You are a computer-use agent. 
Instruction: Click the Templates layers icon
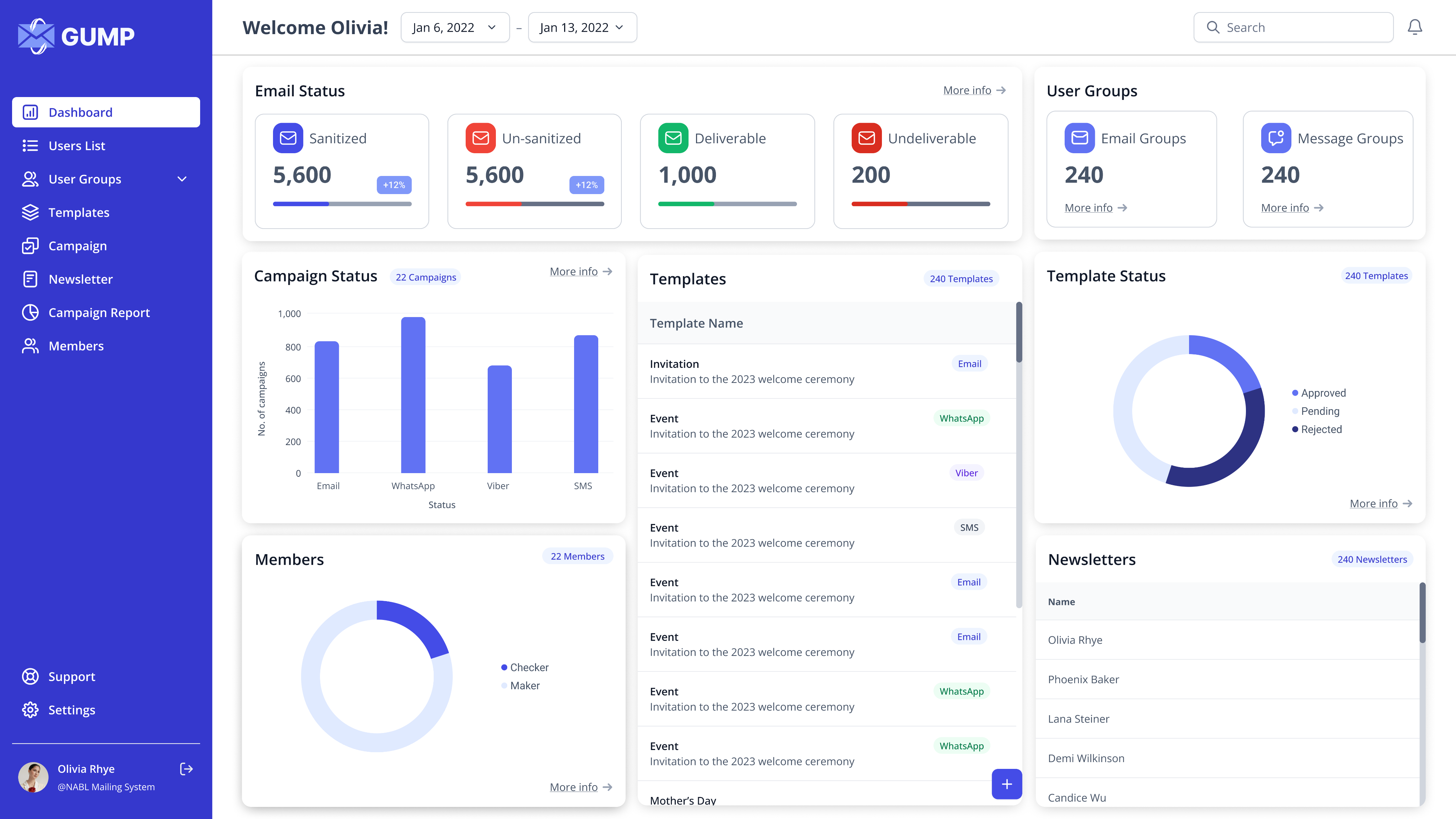click(30, 213)
